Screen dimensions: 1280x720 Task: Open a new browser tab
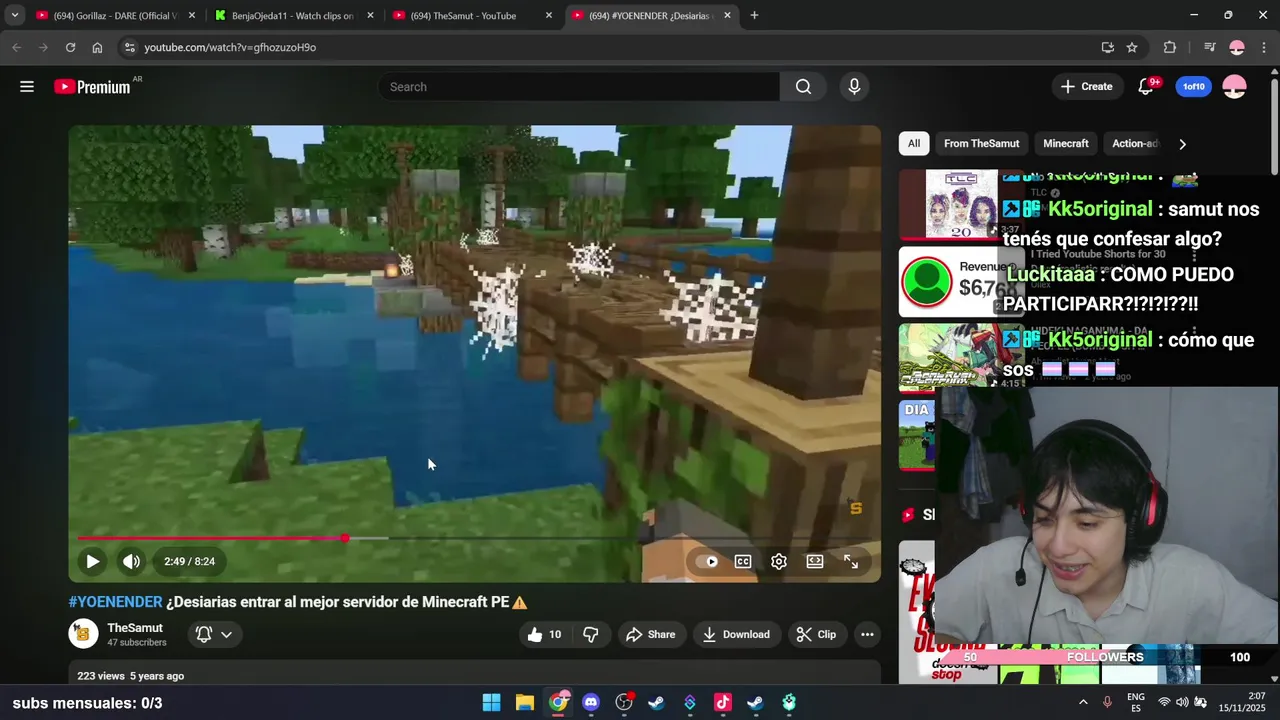[x=754, y=15]
